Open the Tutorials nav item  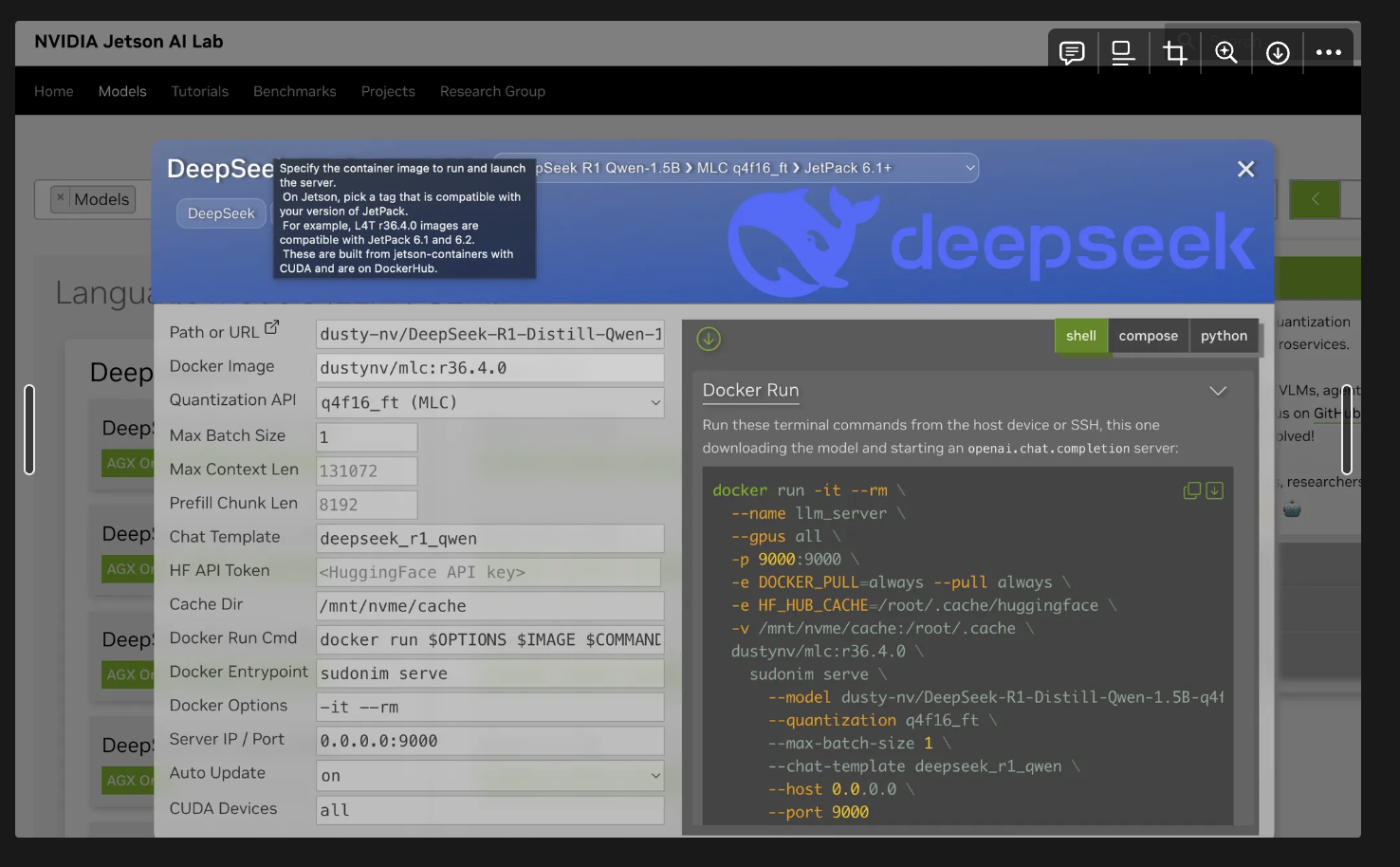pyautogui.click(x=199, y=91)
